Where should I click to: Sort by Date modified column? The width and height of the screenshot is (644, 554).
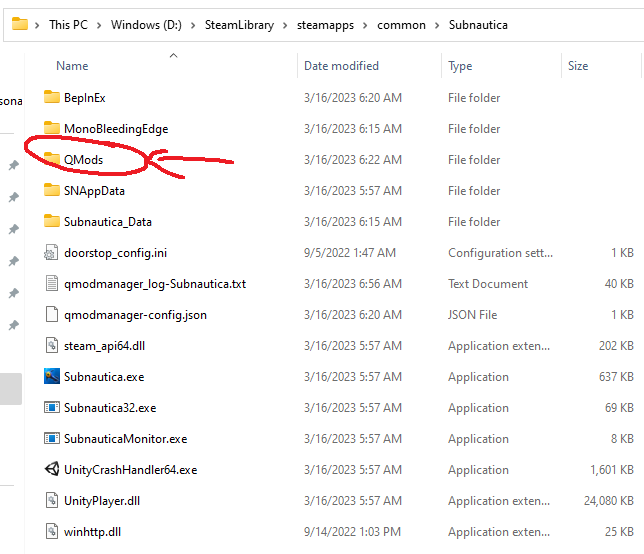point(341,66)
